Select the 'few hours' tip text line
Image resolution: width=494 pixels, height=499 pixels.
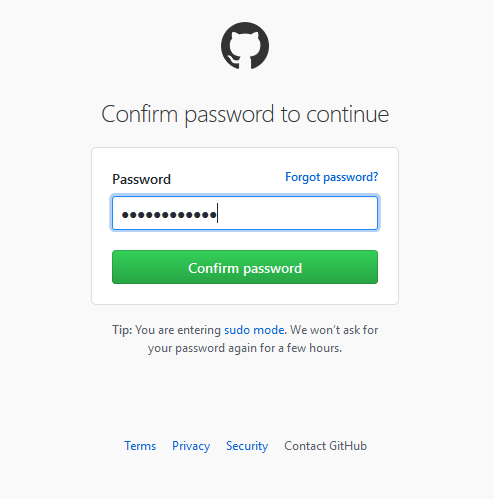[245, 348]
